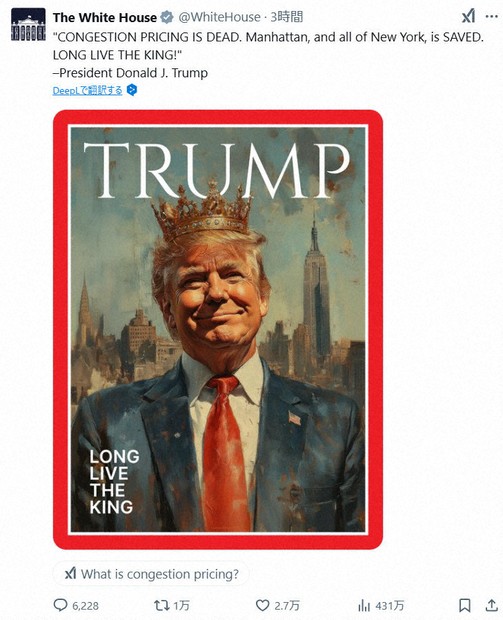Reply using the comment bubble icon
Image resolution: width=503 pixels, height=620 pixels.
coord(60,605)
